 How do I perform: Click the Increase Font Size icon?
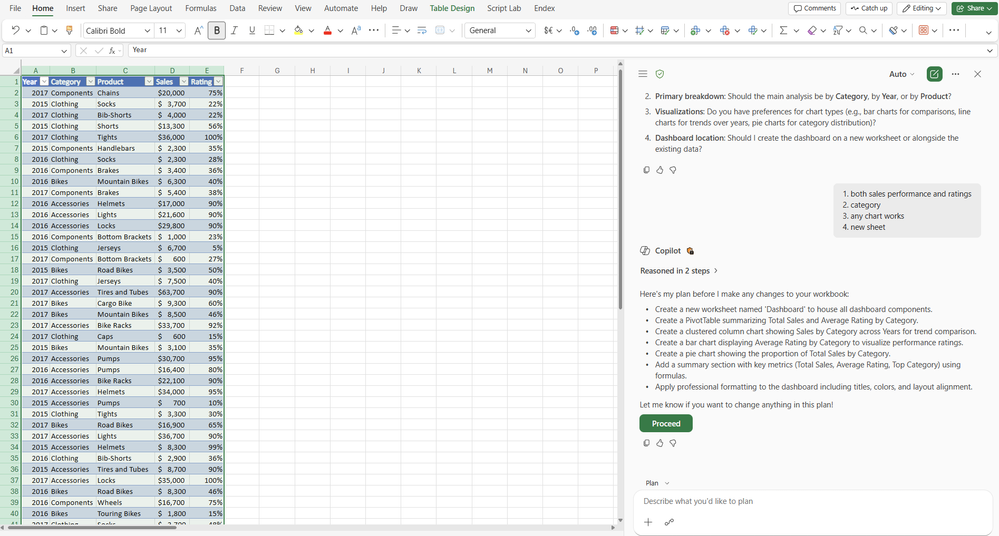198,30
